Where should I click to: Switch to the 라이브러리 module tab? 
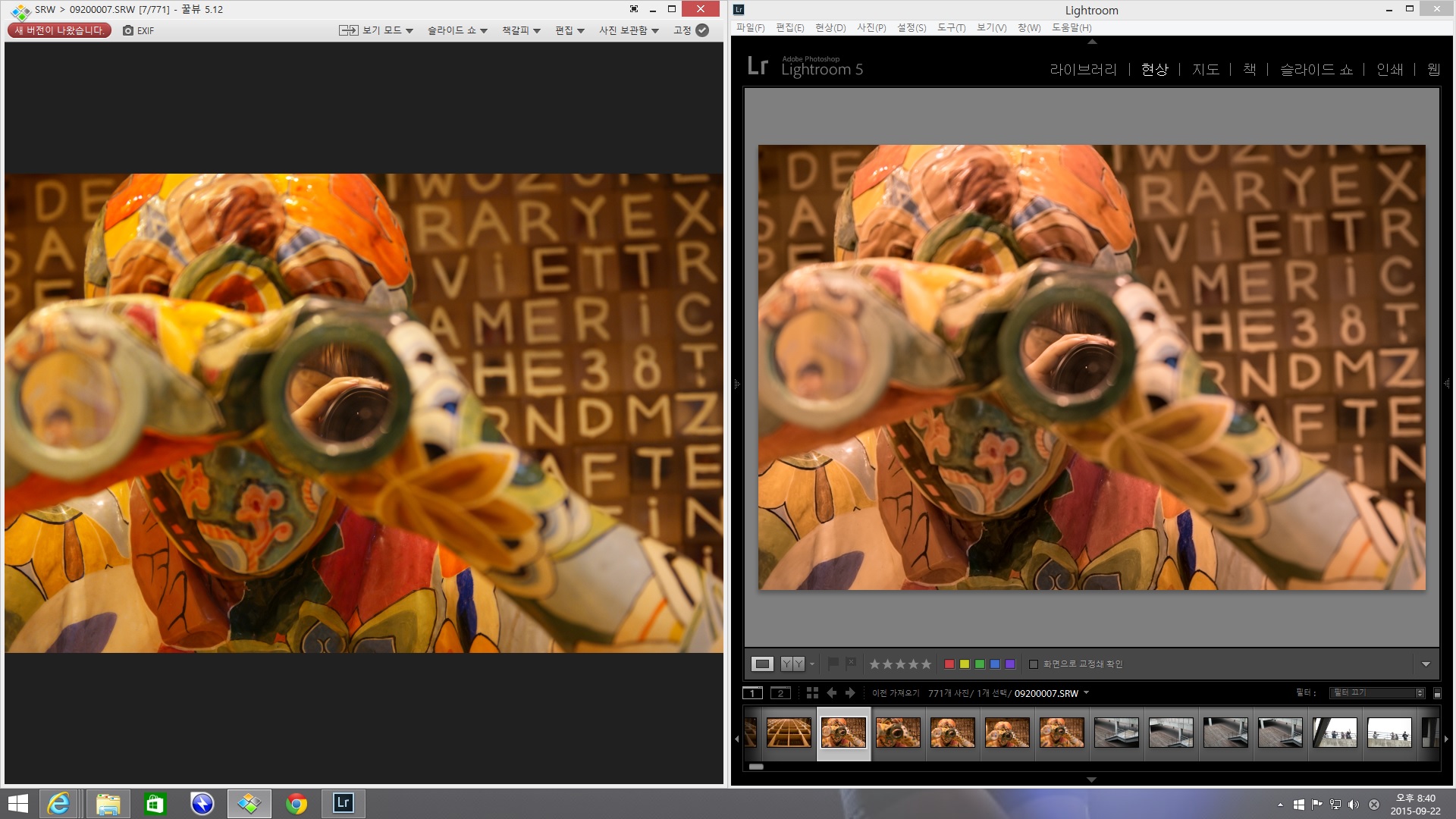click(1083, 69)
